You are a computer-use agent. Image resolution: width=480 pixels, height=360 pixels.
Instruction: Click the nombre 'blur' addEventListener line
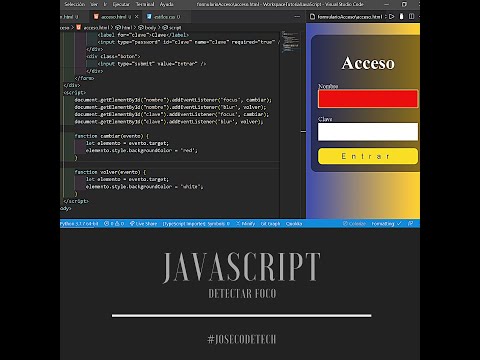click(x=170, y=107)
